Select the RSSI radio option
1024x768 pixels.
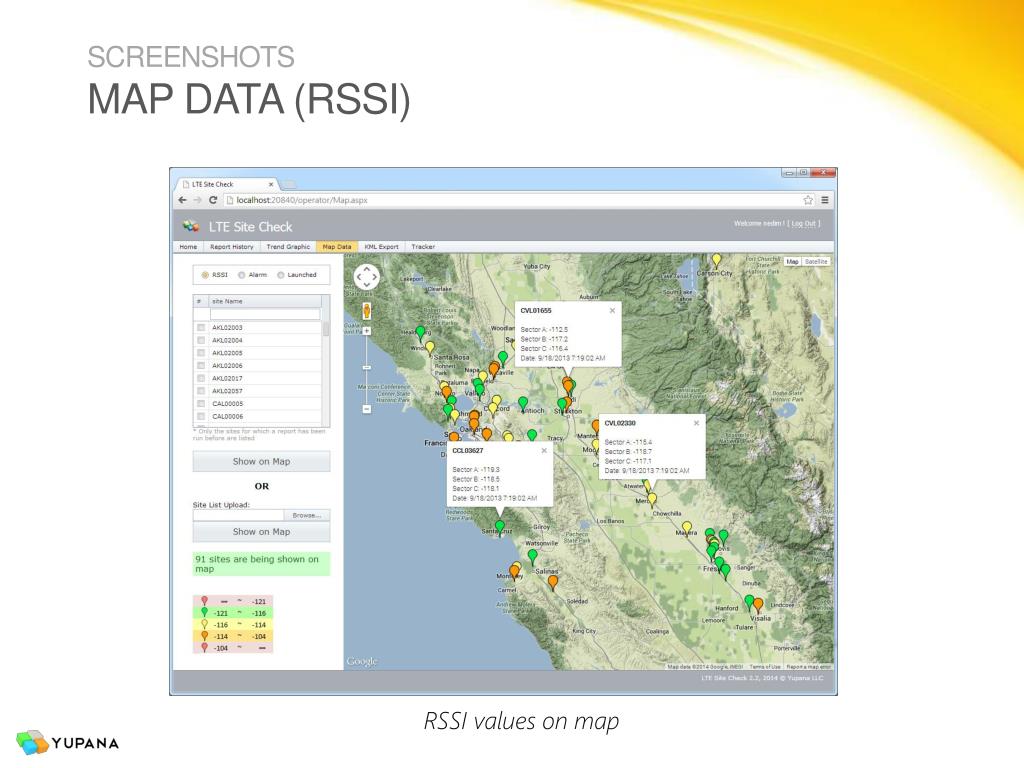pos(205,275)
